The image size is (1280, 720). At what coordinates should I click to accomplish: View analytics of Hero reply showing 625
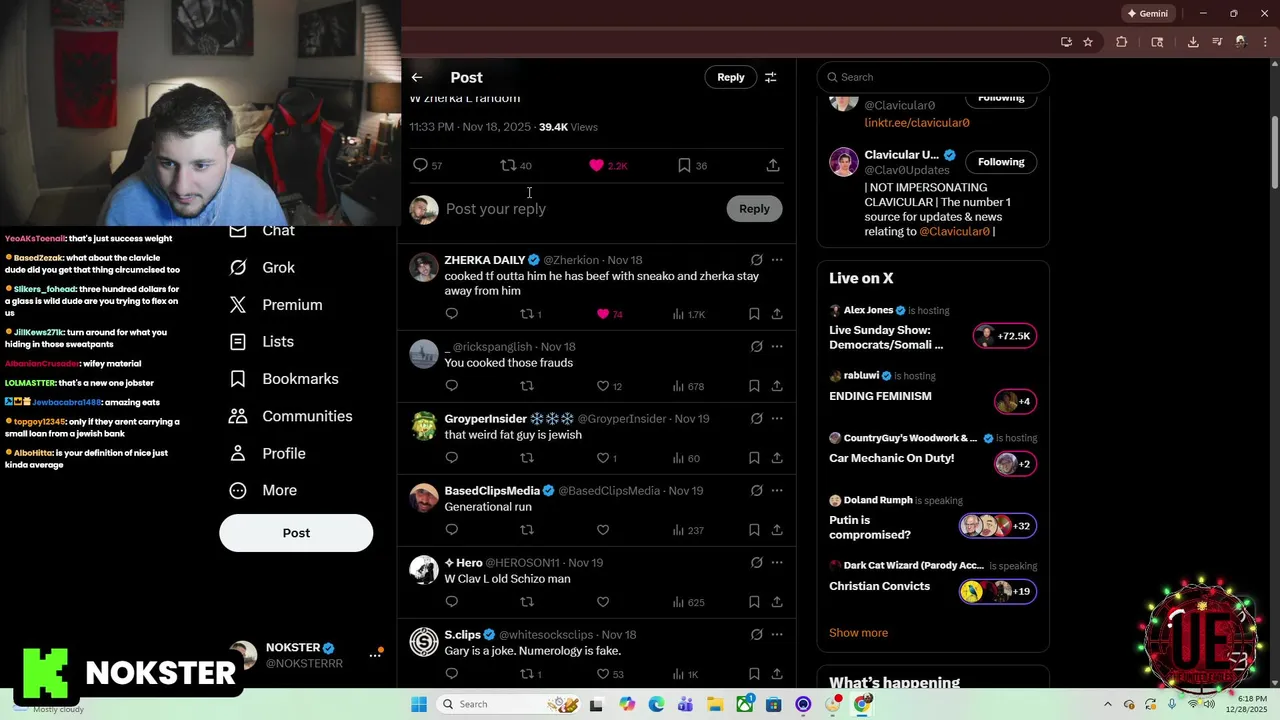tap(689, 602)
